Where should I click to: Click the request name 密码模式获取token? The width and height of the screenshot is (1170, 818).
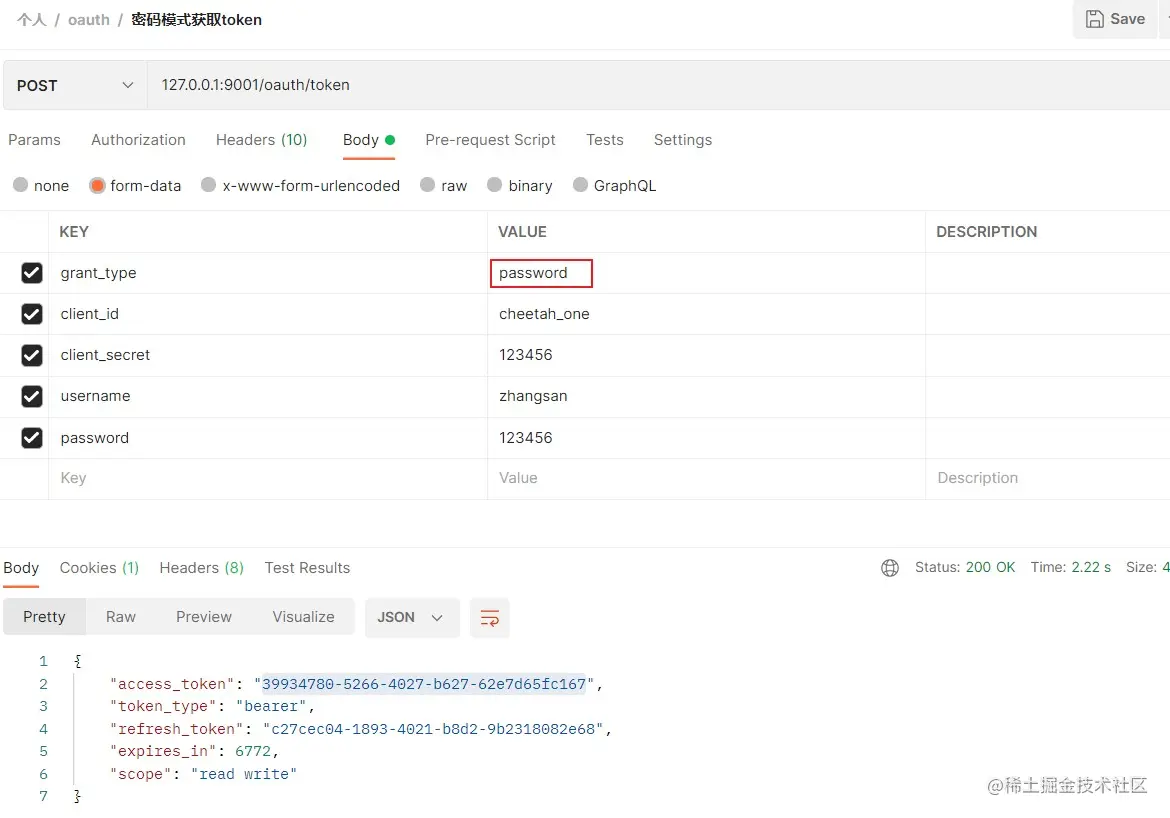click(x=196, y=20)
